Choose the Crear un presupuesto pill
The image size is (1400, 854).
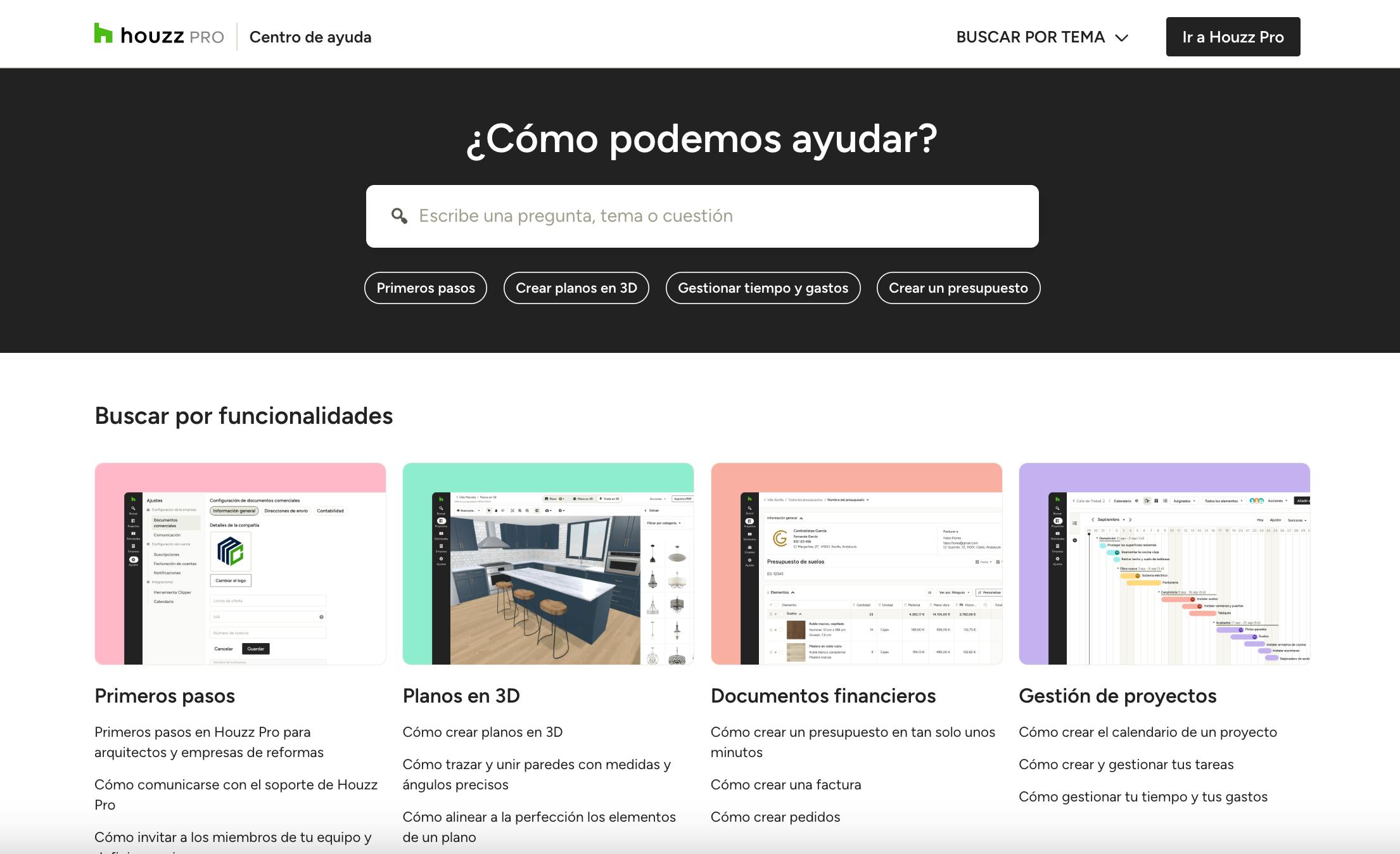[x=958, y=288]
